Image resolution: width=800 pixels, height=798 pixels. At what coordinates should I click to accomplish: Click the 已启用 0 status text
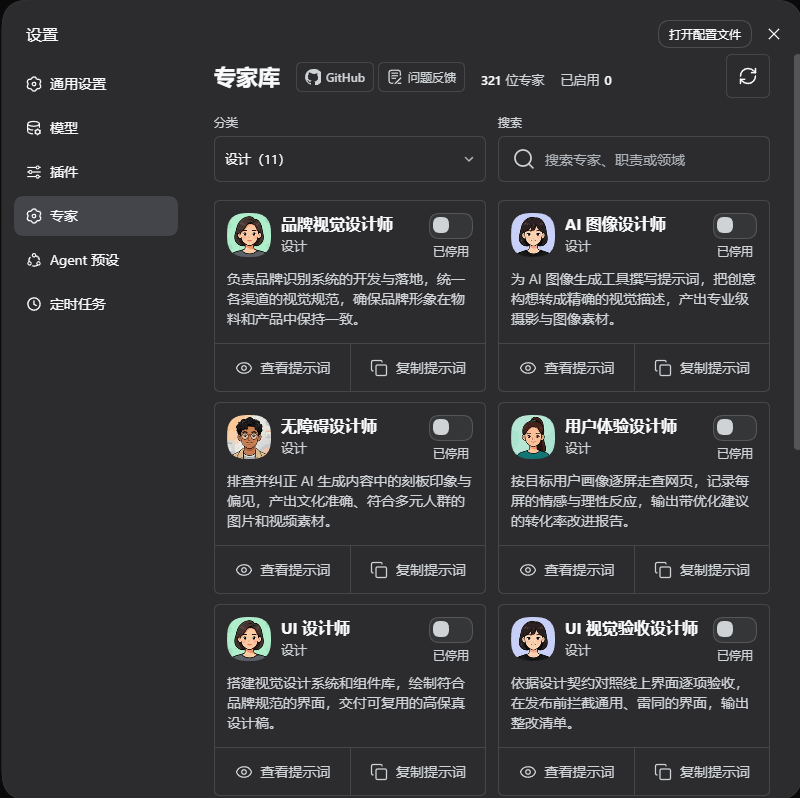click(x=586, y=81)
